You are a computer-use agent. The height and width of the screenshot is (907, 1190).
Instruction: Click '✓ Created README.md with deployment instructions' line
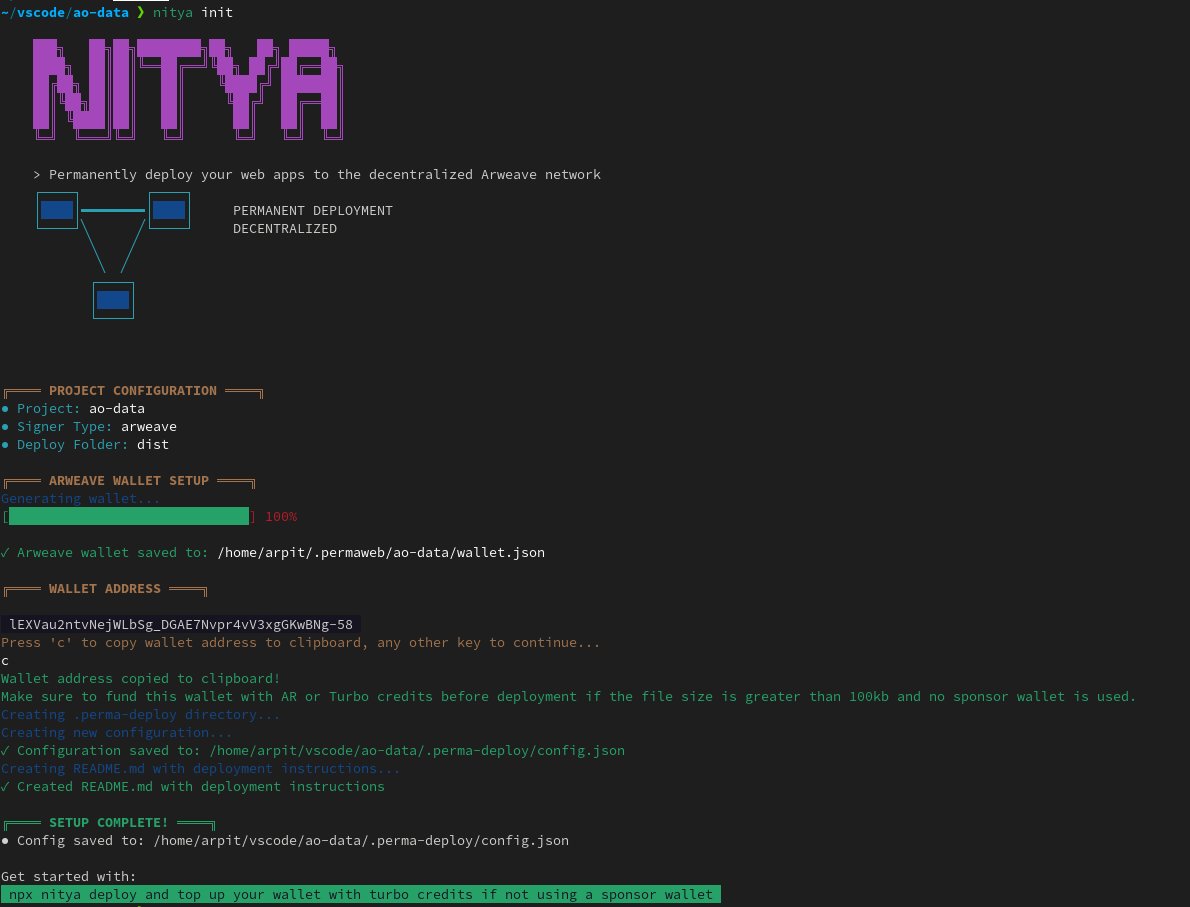(193, 786)
